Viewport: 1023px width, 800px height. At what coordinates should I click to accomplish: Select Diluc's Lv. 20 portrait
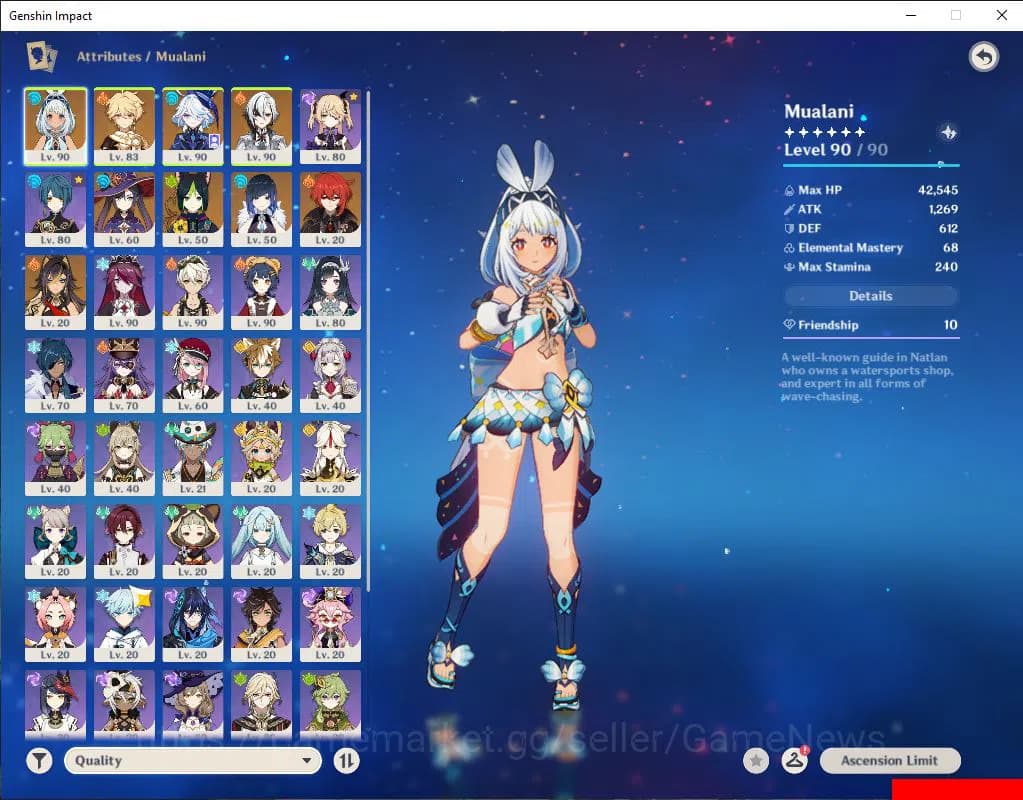[x=330, y=209]
